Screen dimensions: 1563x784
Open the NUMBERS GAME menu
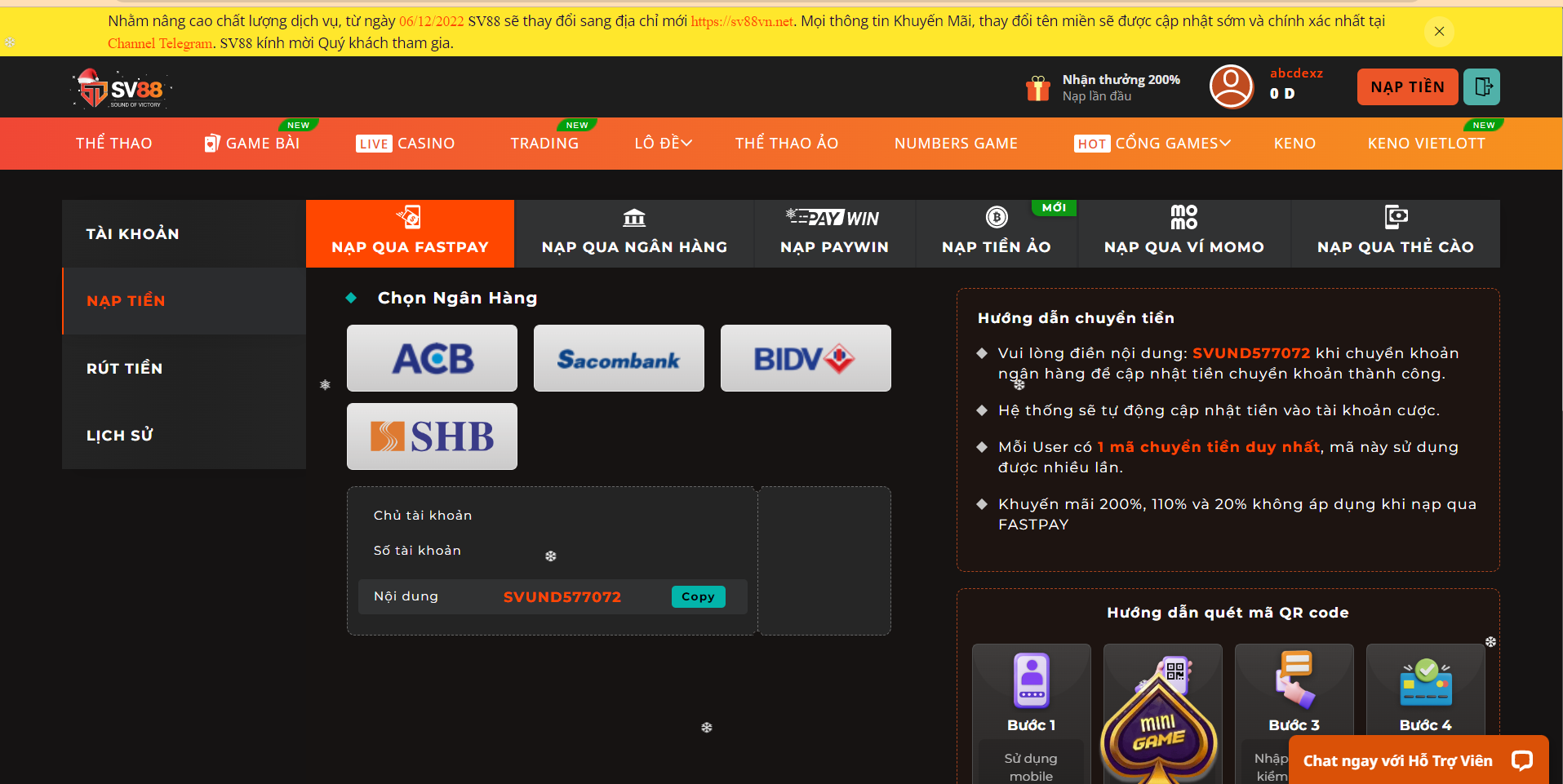pos(956,144)
